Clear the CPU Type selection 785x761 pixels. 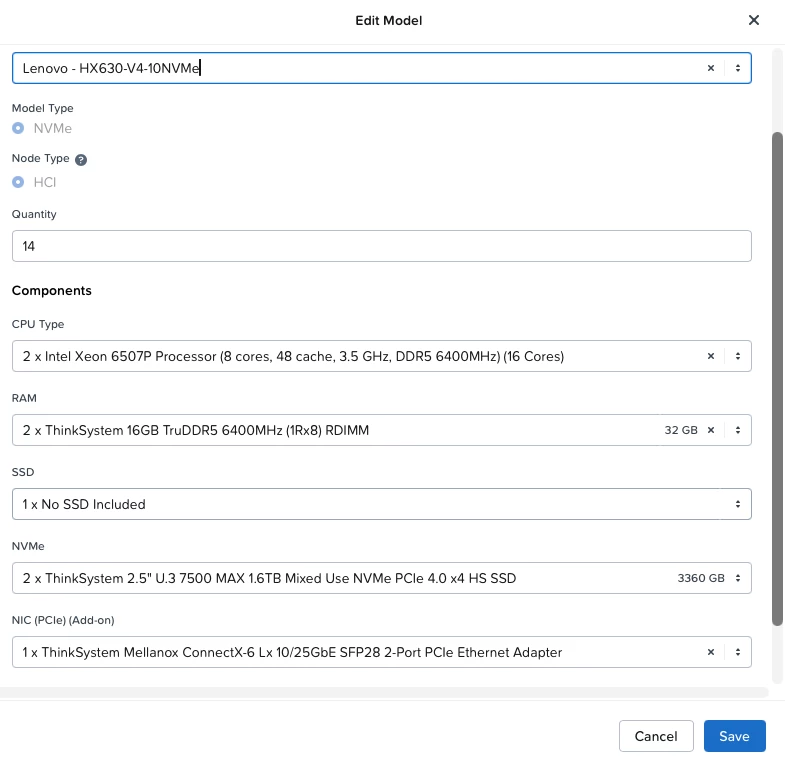(x=710, y=356)
